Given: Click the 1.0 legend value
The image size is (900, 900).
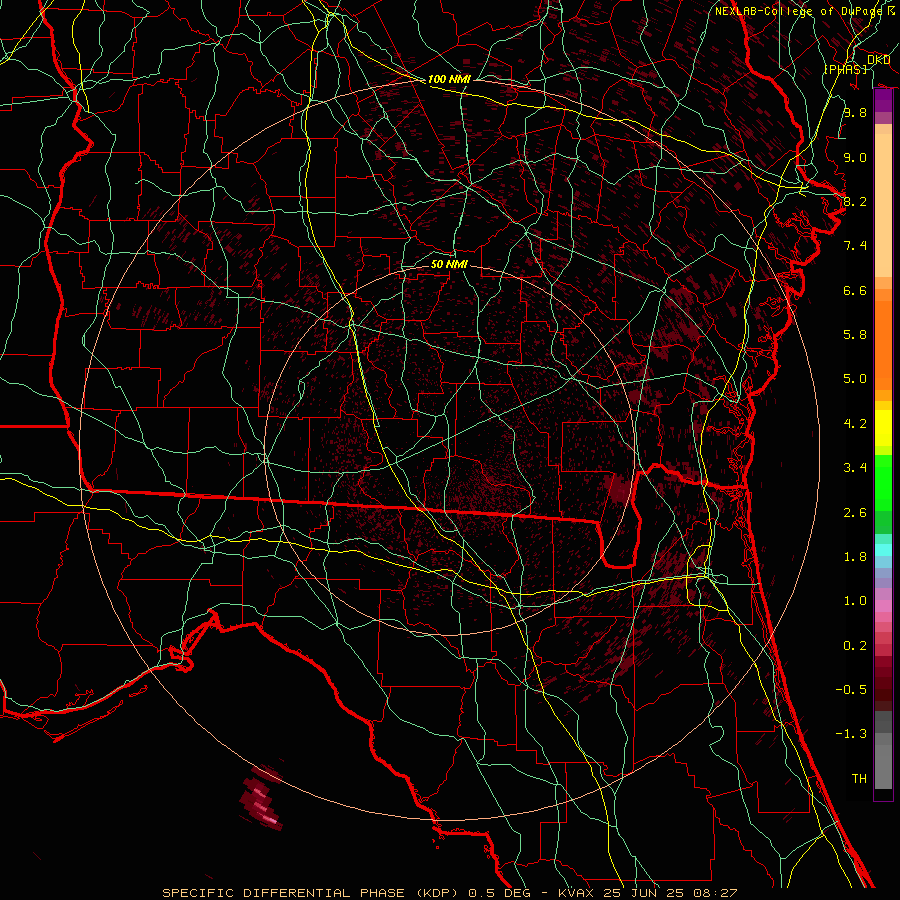Looking at the screenshot, I should 855,601.
